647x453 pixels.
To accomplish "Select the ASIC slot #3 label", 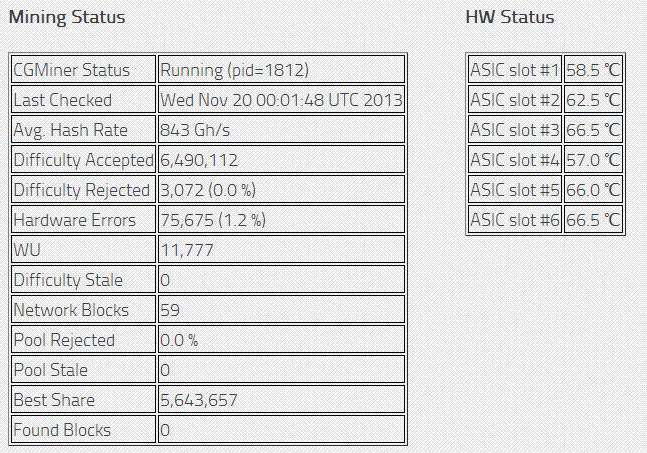I will [x=515, y=130].
